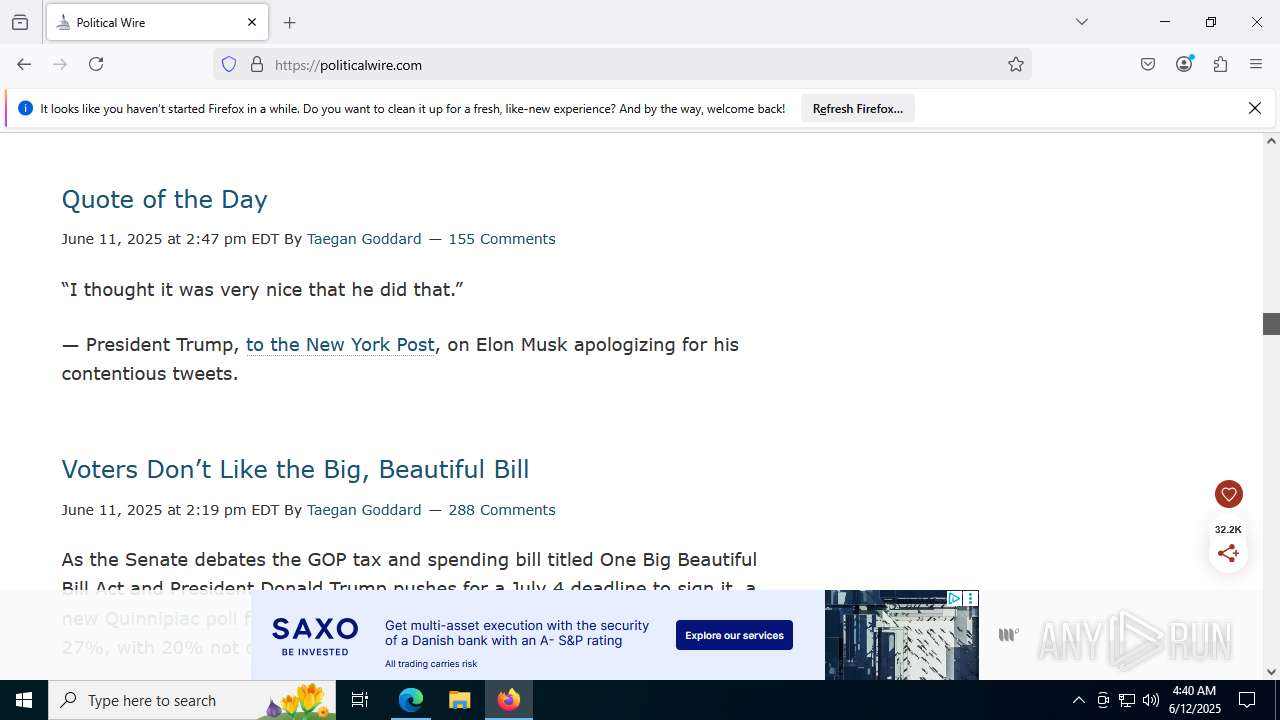Open the Quote of the Day headline
1280x720 pixels.
[164, 199]
